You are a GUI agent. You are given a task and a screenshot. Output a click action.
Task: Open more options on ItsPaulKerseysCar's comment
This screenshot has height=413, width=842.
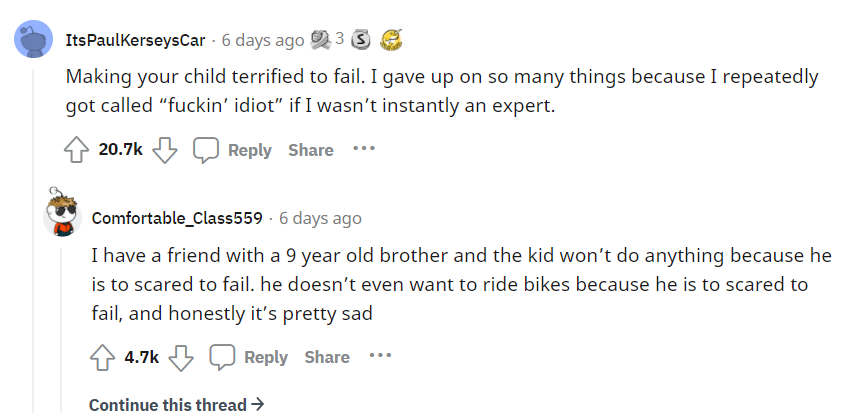(363, 149)
